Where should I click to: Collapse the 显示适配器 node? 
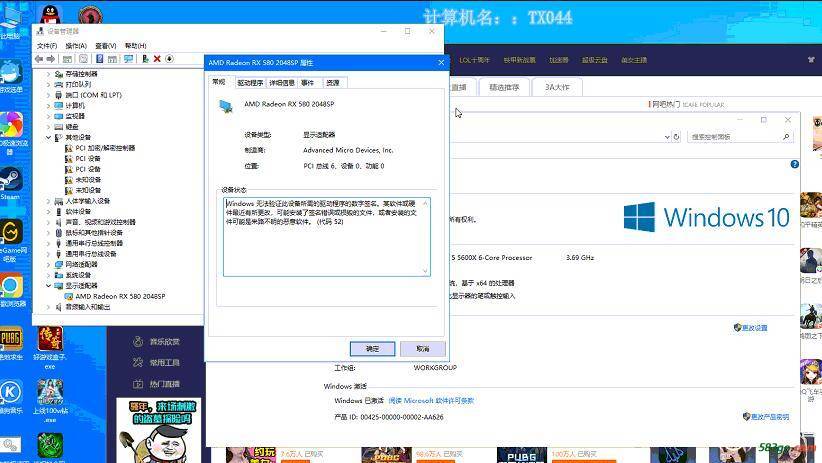48,286
